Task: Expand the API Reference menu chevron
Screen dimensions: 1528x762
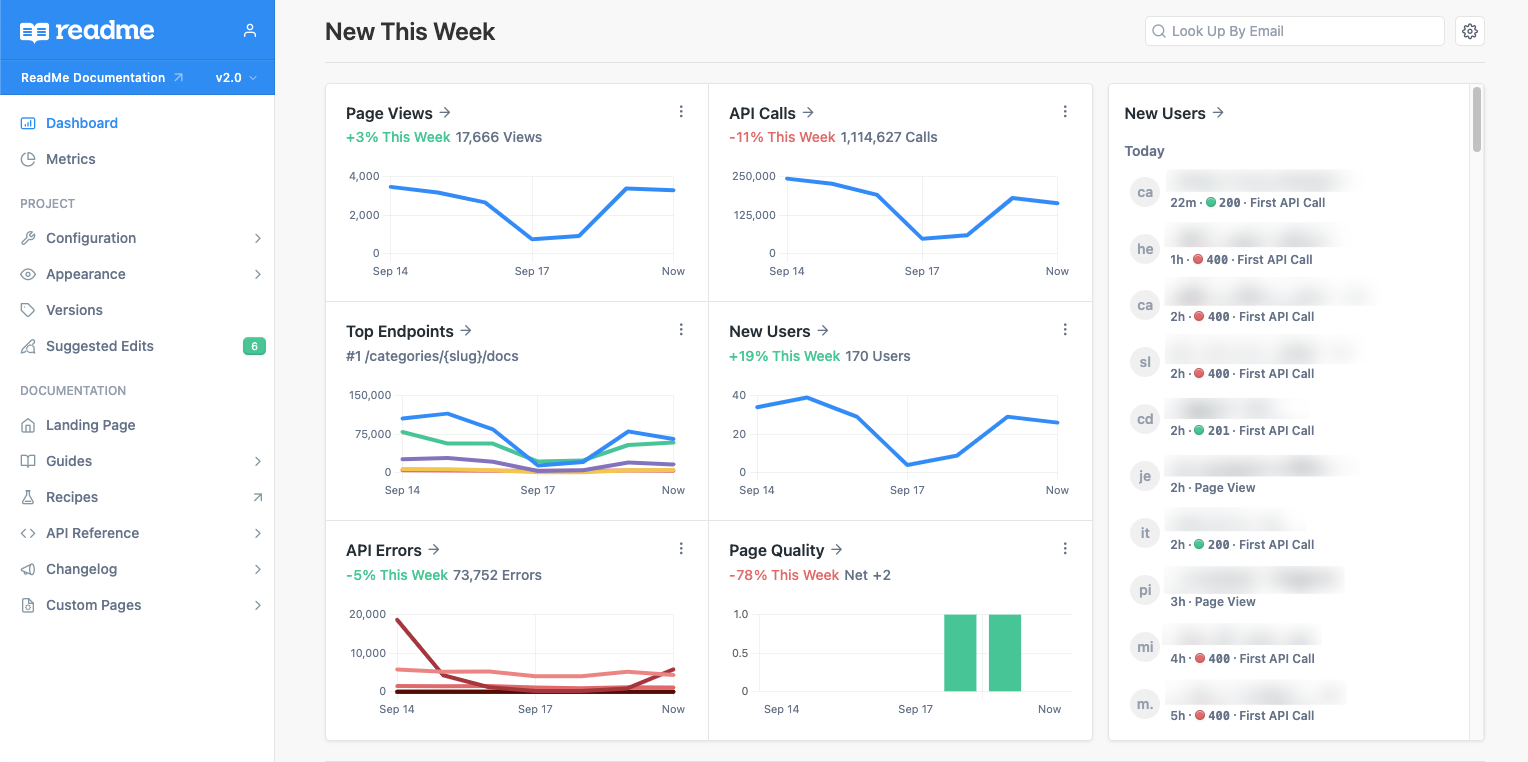Action: [x=257, y=533]
